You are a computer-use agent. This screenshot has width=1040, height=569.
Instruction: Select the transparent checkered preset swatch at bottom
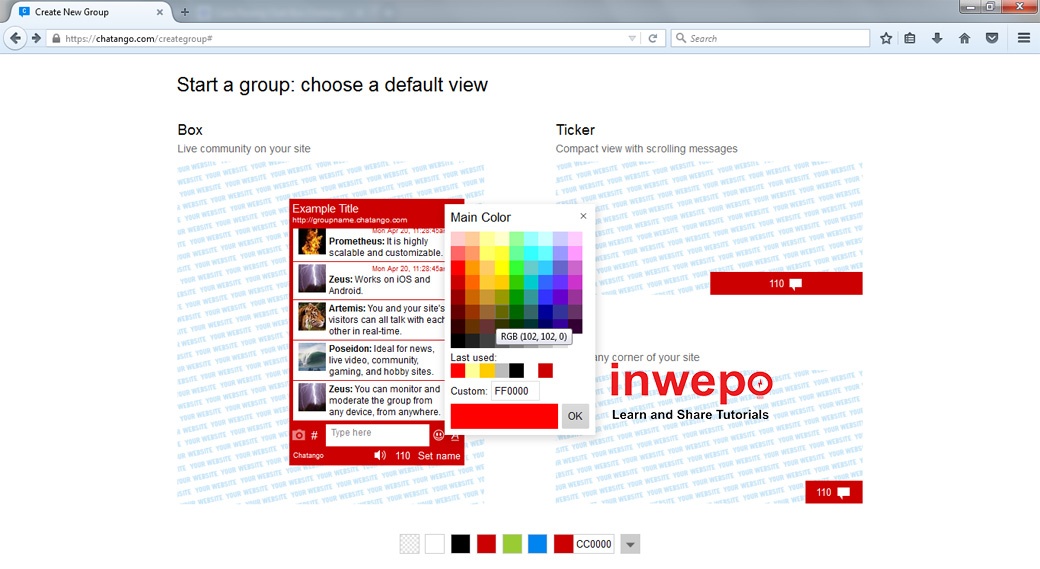[410, 544]
